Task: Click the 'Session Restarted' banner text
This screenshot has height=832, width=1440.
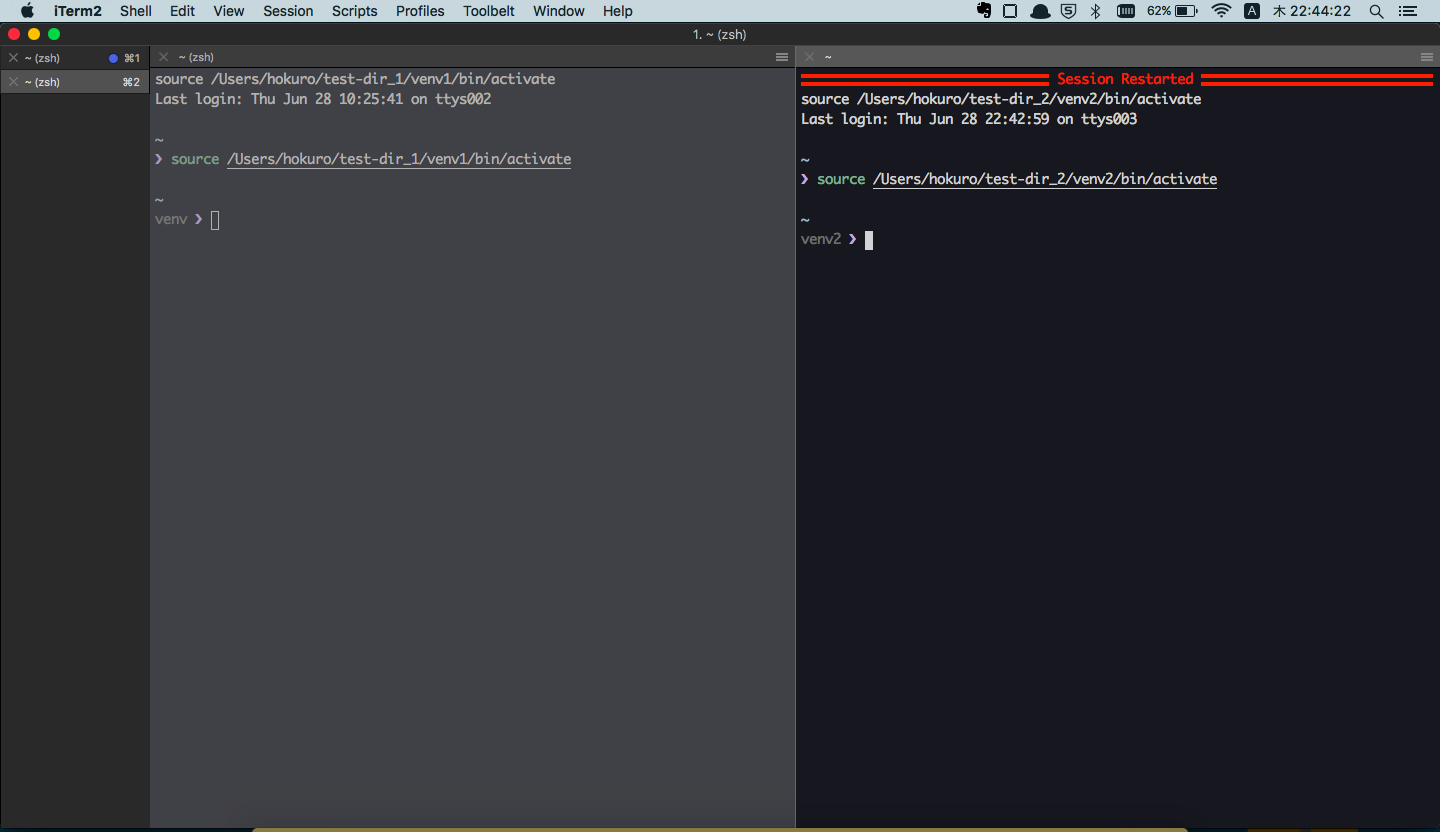Action: pos(1125,79)
